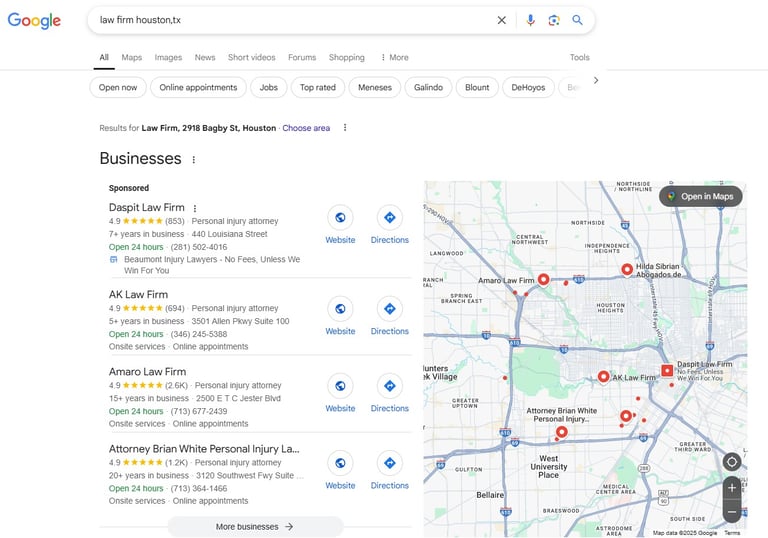
Task: Show more filter chips with arrow
Action: tap(596, 80)
